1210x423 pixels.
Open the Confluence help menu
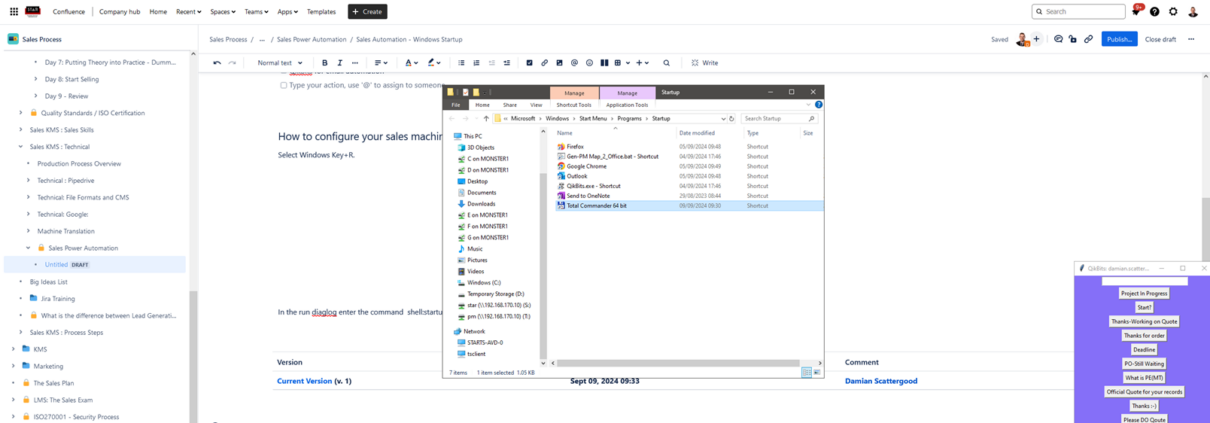click(x=1155, y=12)
